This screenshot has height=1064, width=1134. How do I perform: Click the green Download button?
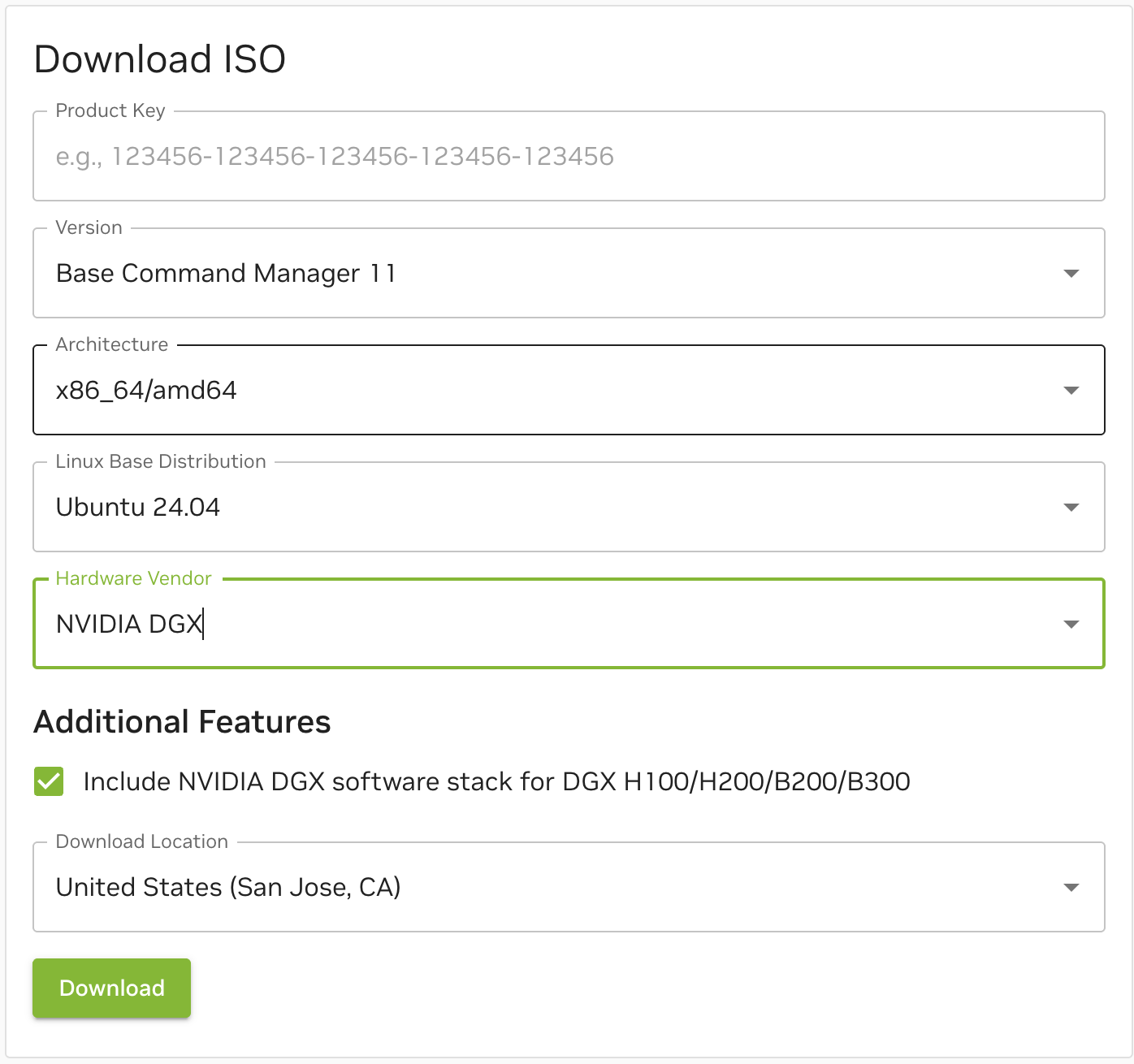112,988
